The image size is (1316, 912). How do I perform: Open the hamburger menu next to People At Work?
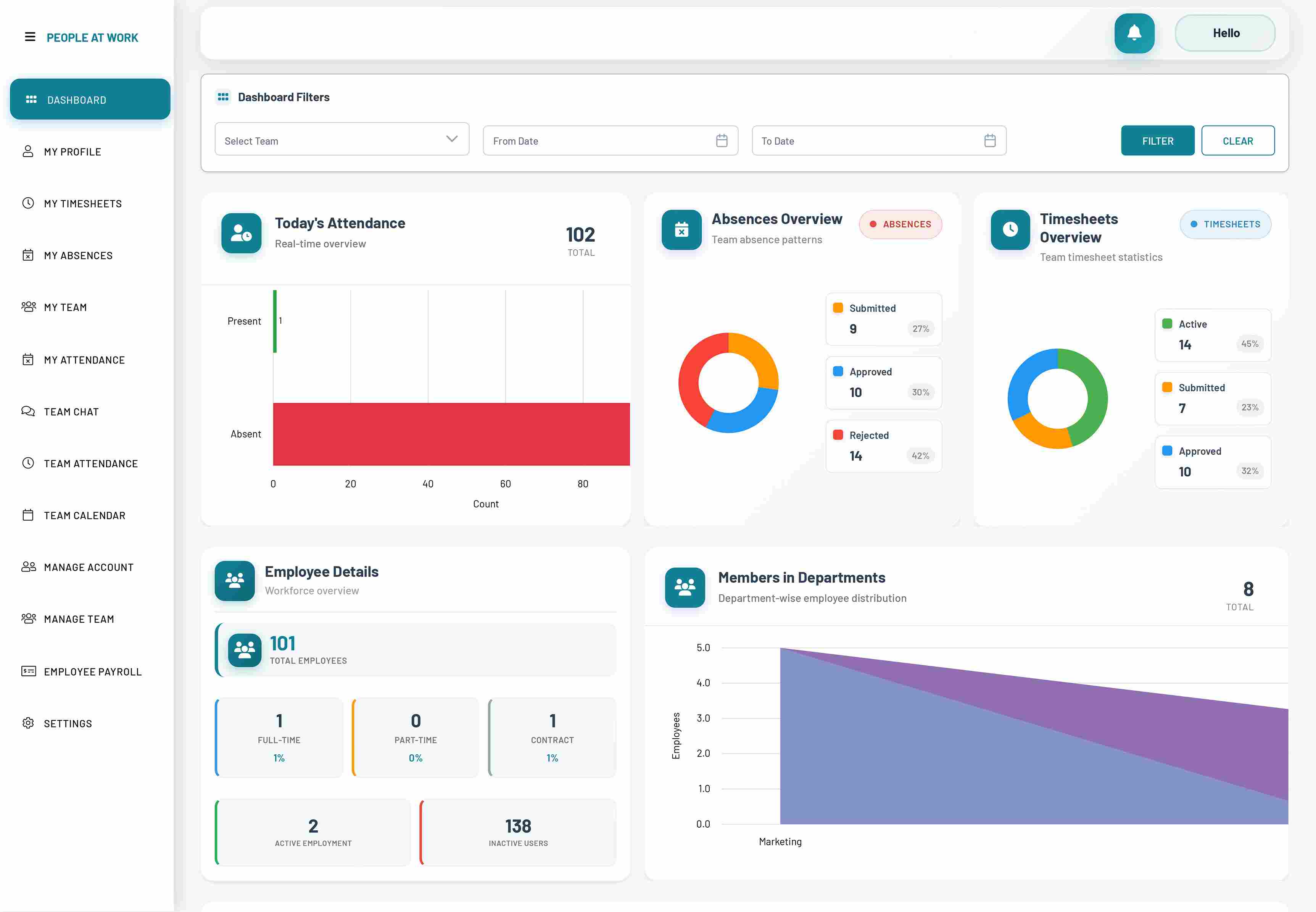point(29,37)
